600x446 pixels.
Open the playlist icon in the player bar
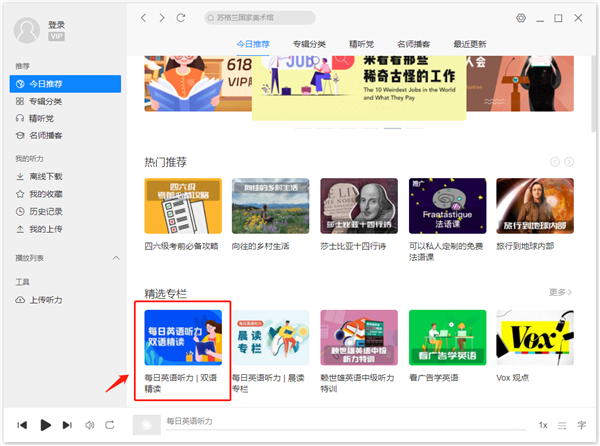[x=562, y=425]
